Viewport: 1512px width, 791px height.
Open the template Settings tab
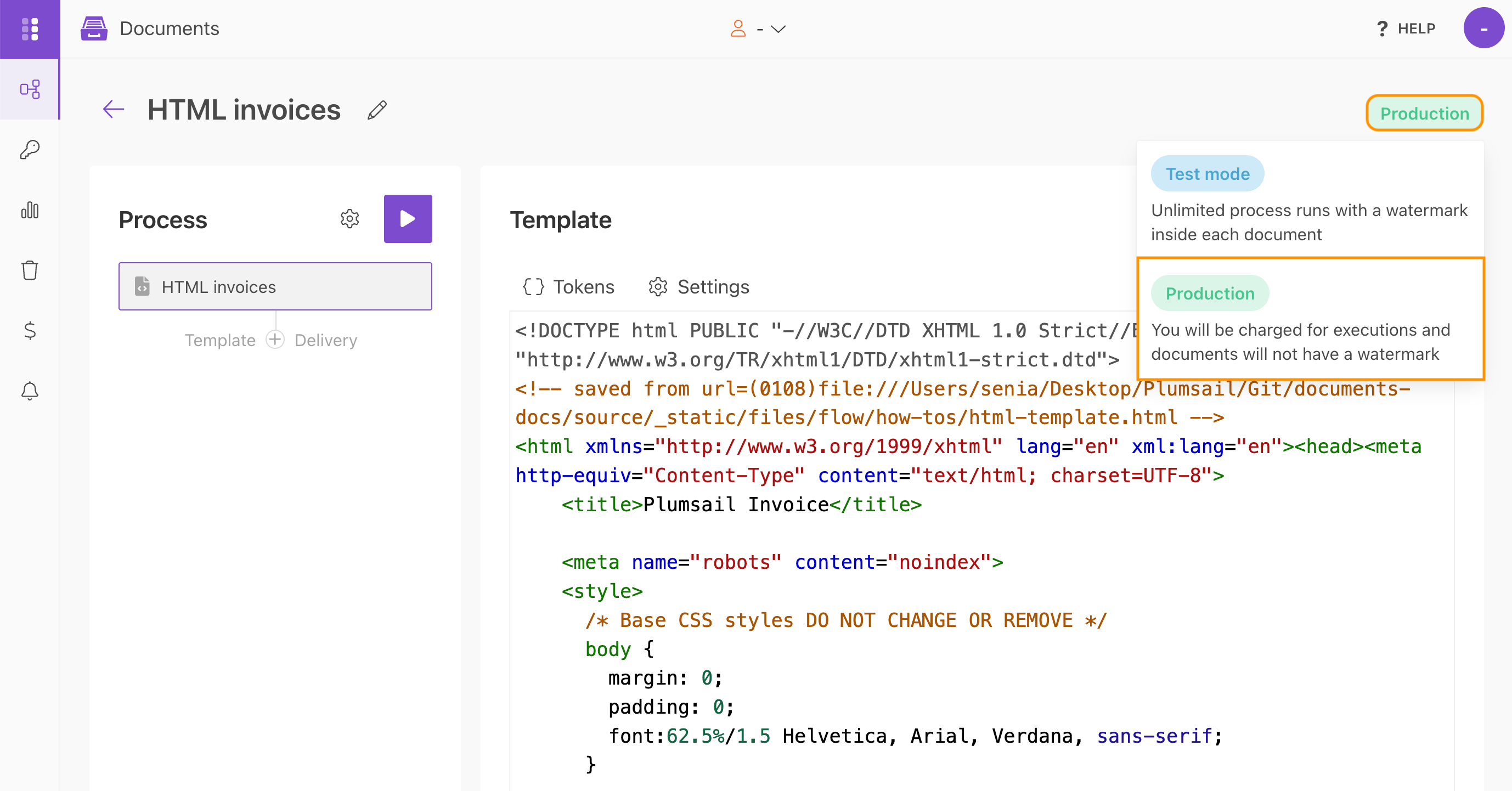pyautogui.click(x=699, y=287)
